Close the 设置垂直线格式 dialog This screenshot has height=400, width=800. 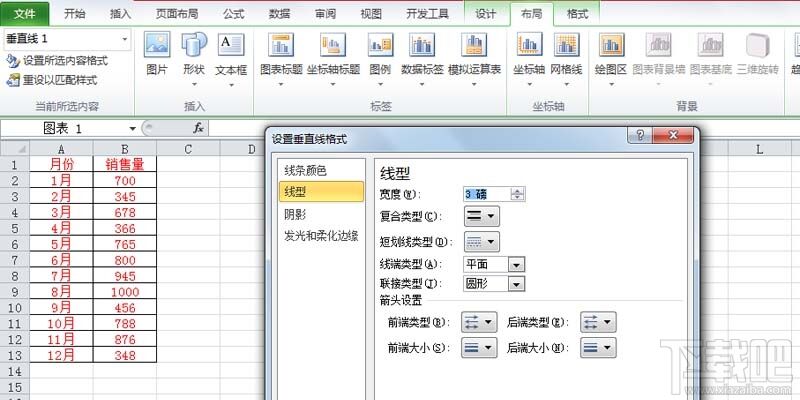click(x=672, y=135)
